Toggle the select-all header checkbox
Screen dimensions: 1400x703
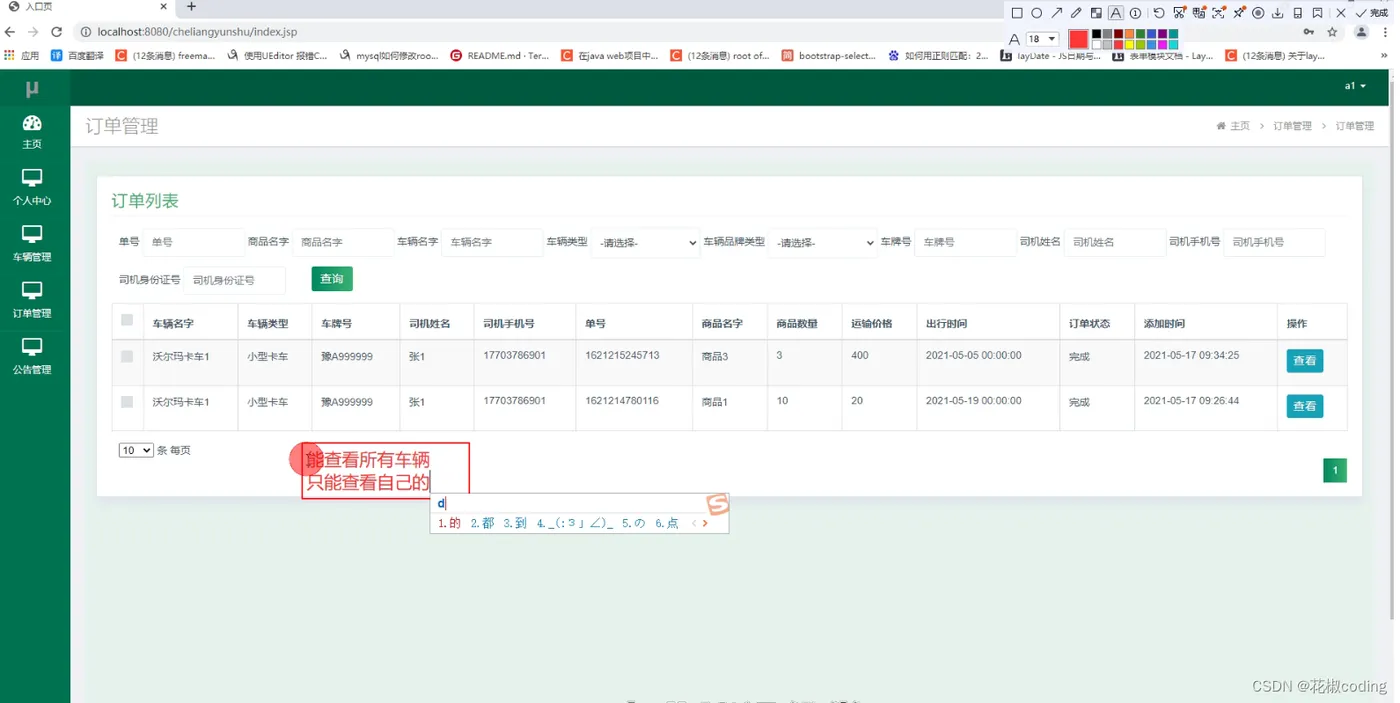coord(127,320)
